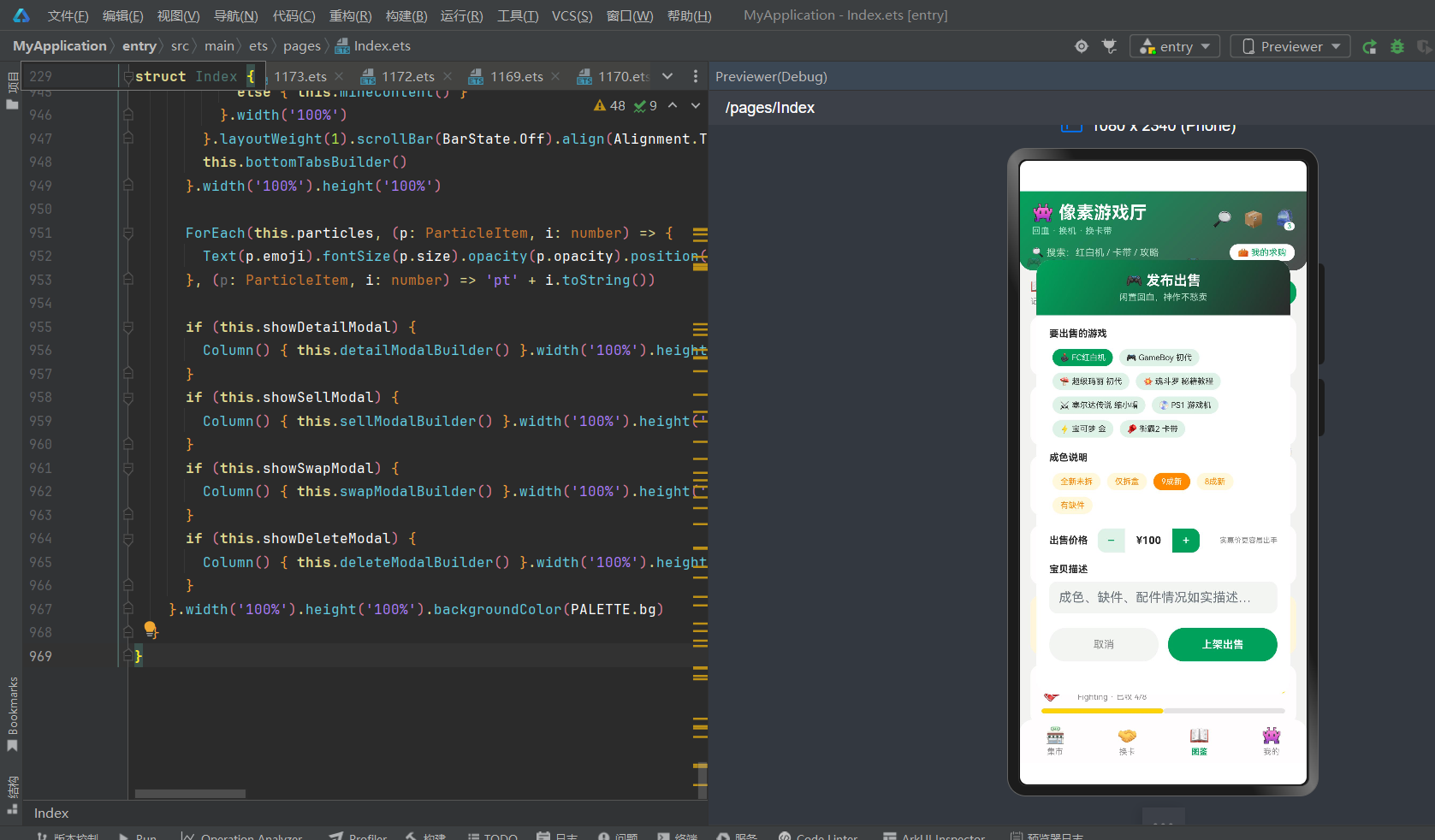1435x840 pixels.
Task: Select the 全新未拆 condition chip
Action: [1076, 482]
